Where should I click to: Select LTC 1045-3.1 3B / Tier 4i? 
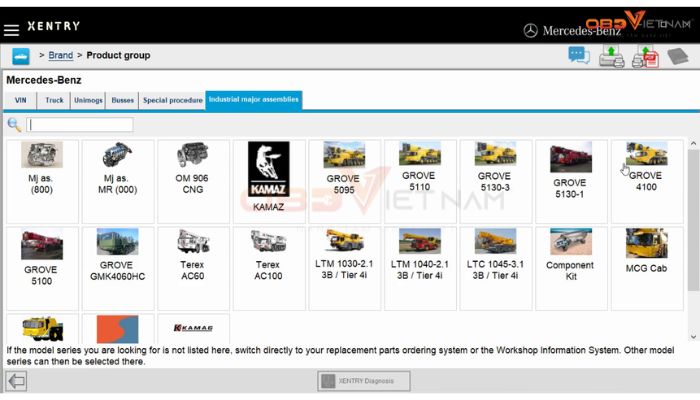click(x=496, y=268)
